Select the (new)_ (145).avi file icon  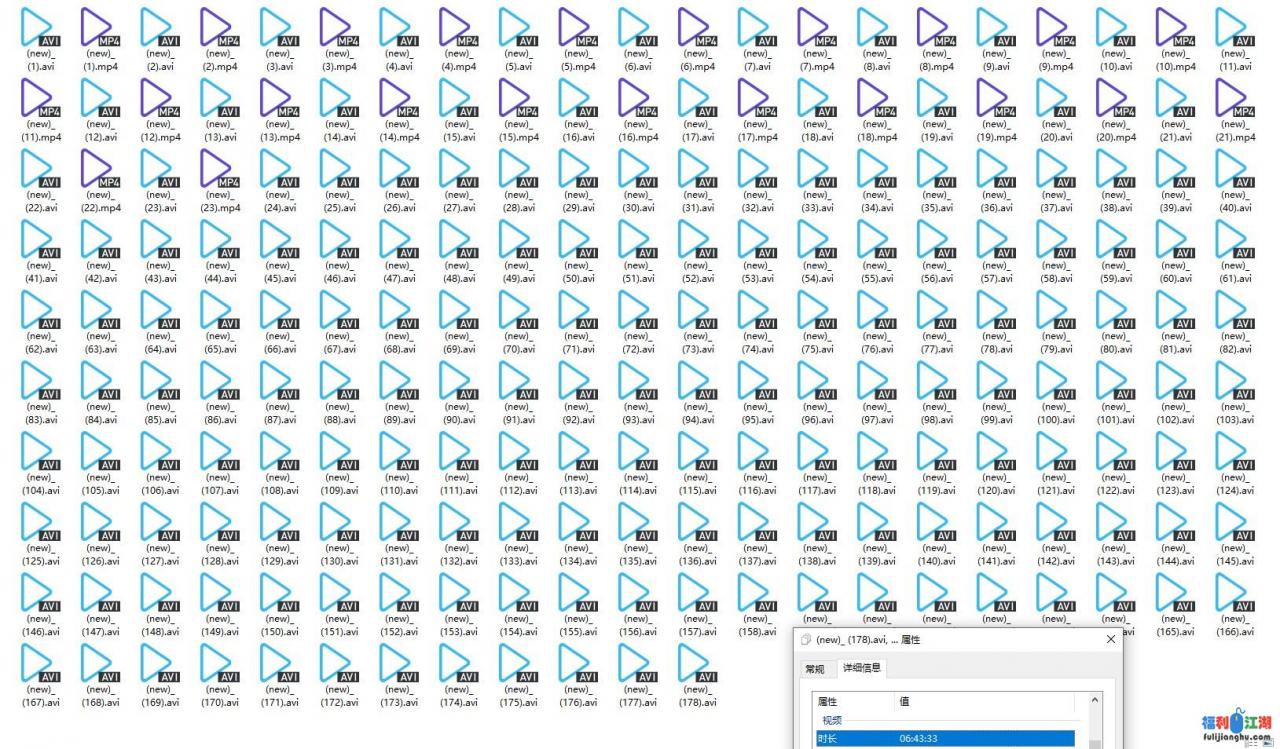tap(1234, 524)
